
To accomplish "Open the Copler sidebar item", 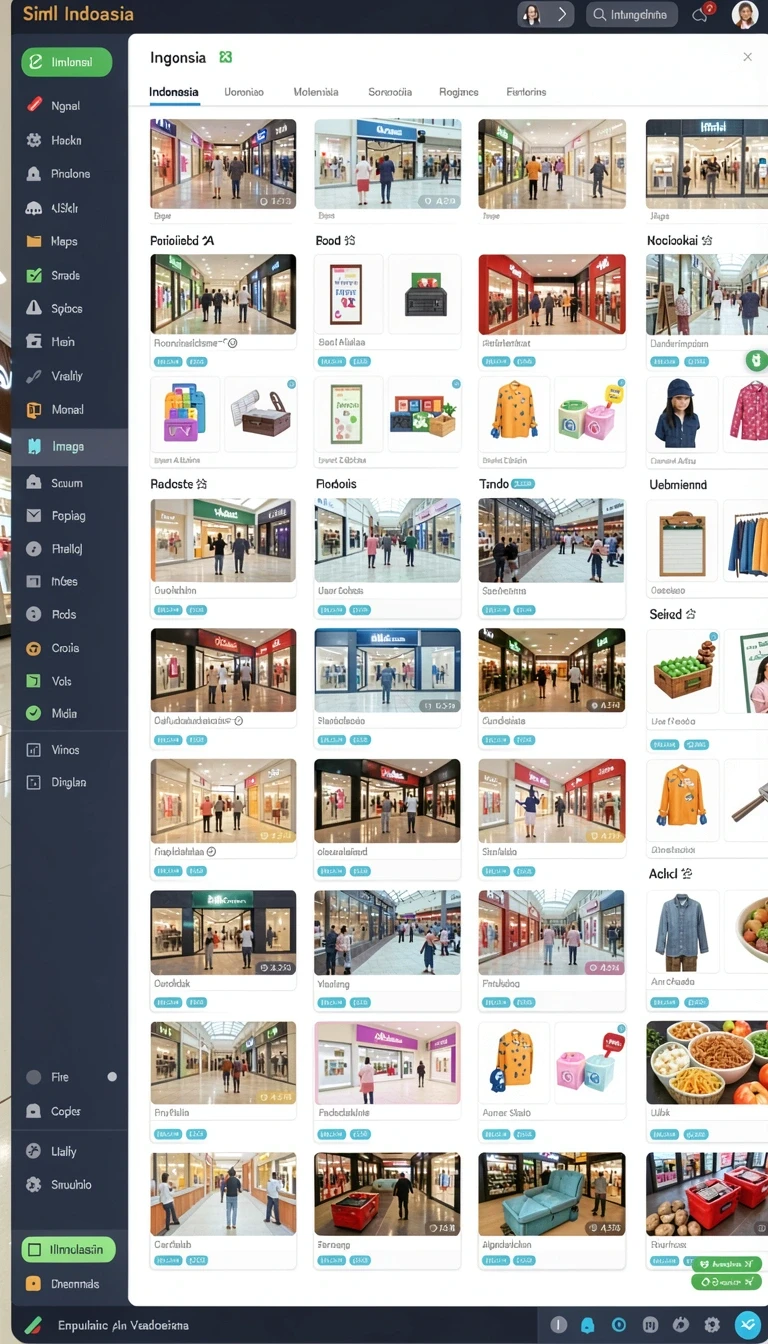I will click(68, 1112).
